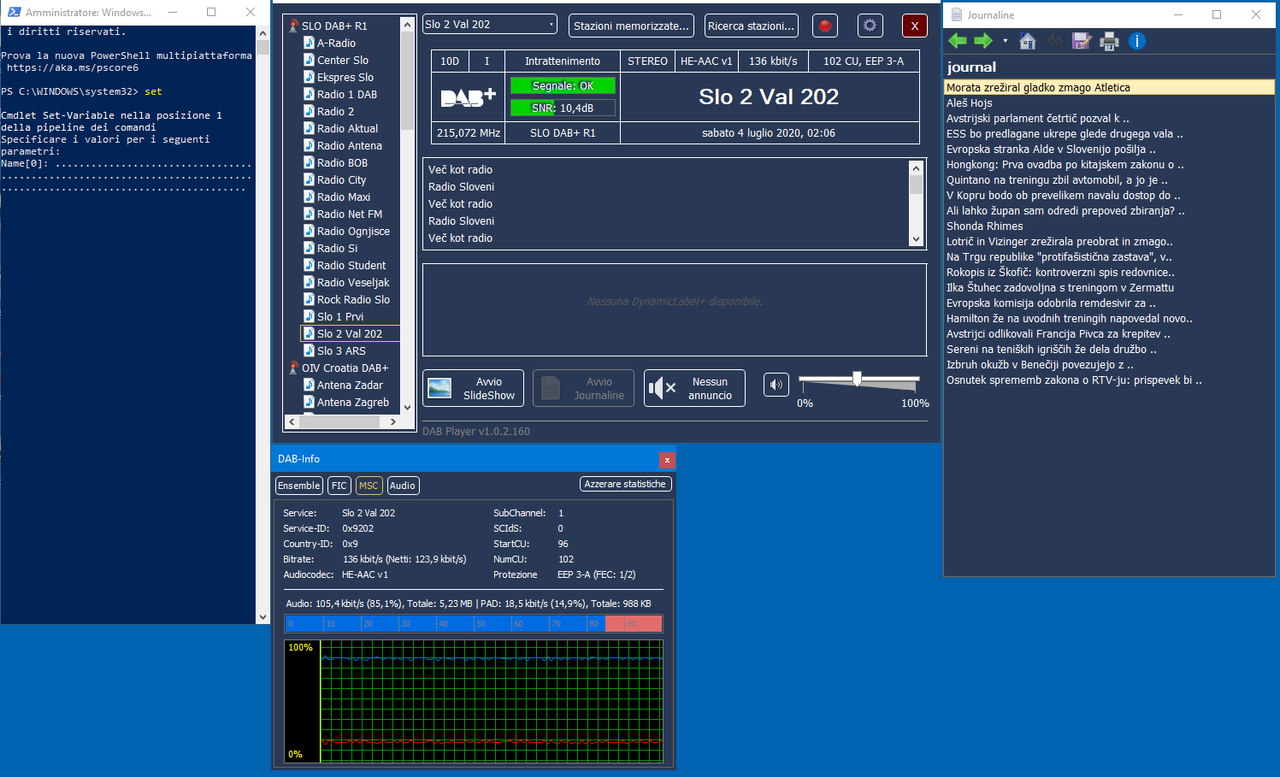Image resolution: width=1280 pixels, height=777 pixels.
Task: Click dynamic label text scrollbar down arrow
Action: pos(916,239)
